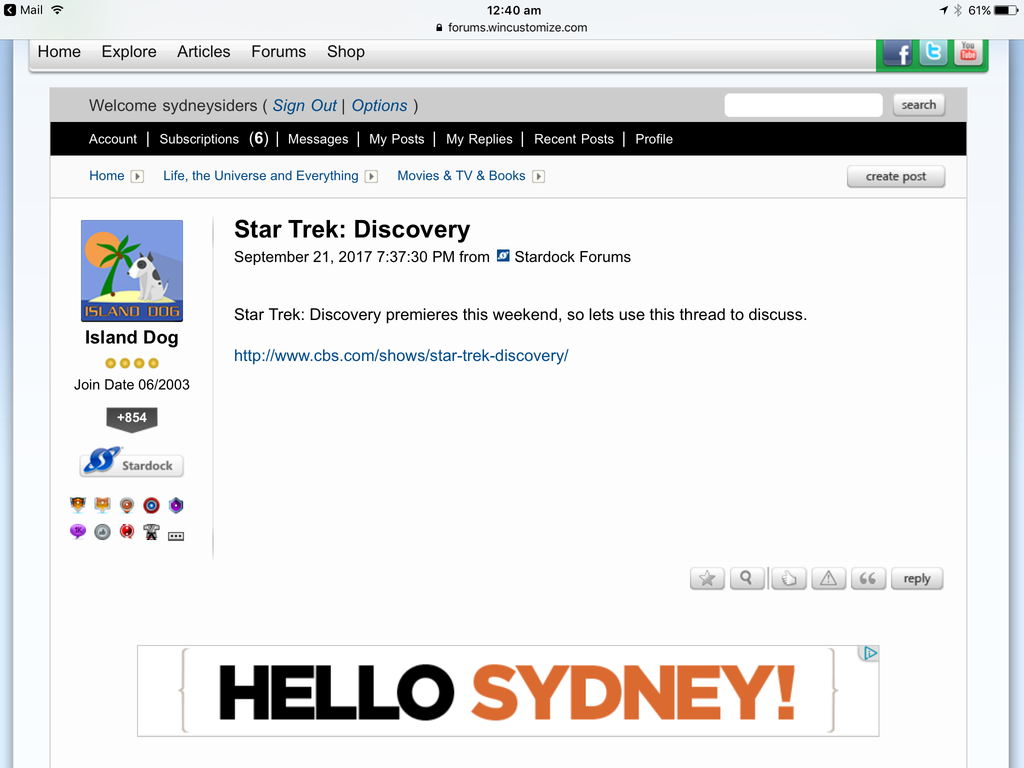This screenshot has width=1024, height=768.
Task: Open the Articles menu item
Action: pos(204,52)
